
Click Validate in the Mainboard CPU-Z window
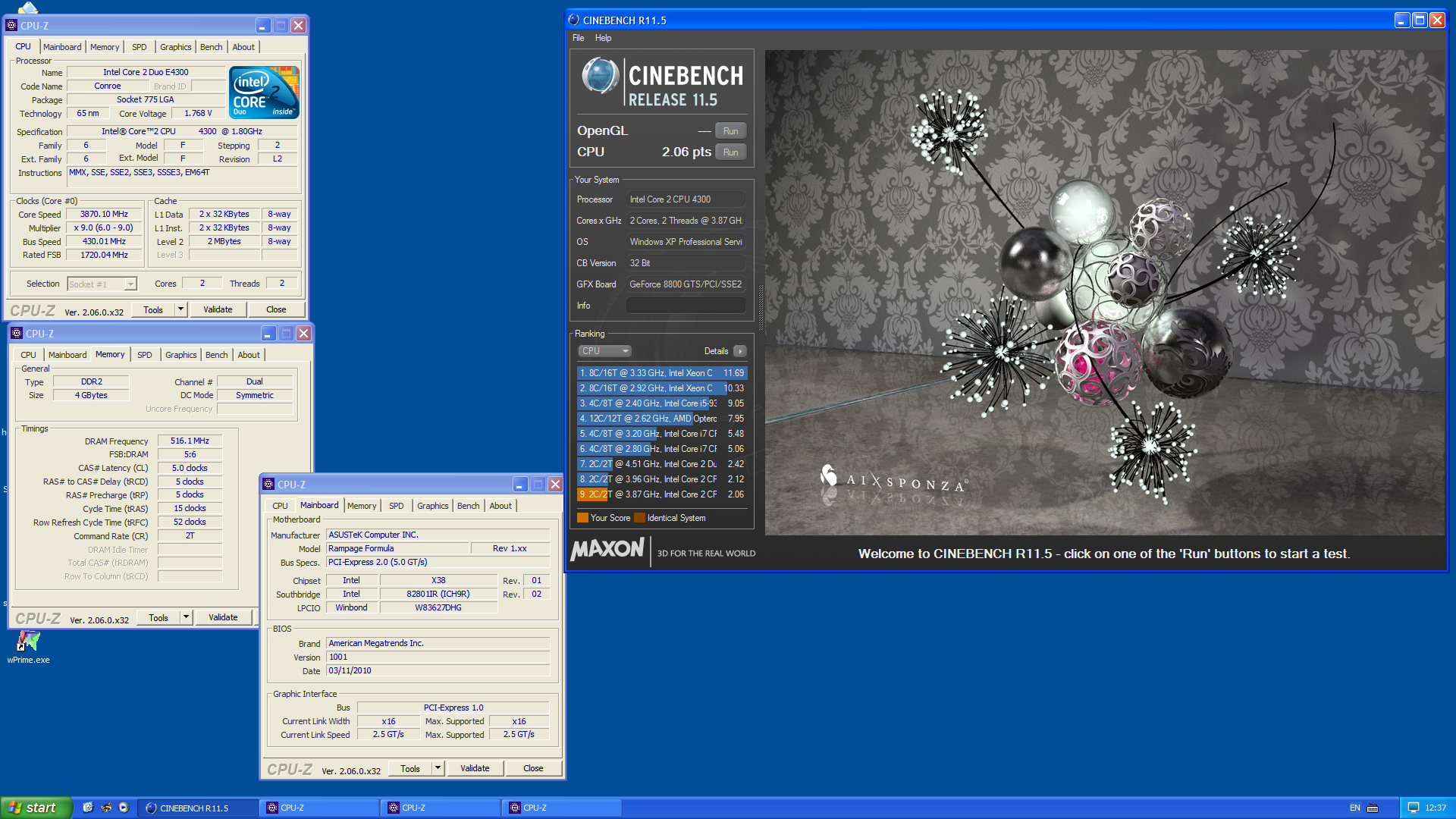coord(475,768)
